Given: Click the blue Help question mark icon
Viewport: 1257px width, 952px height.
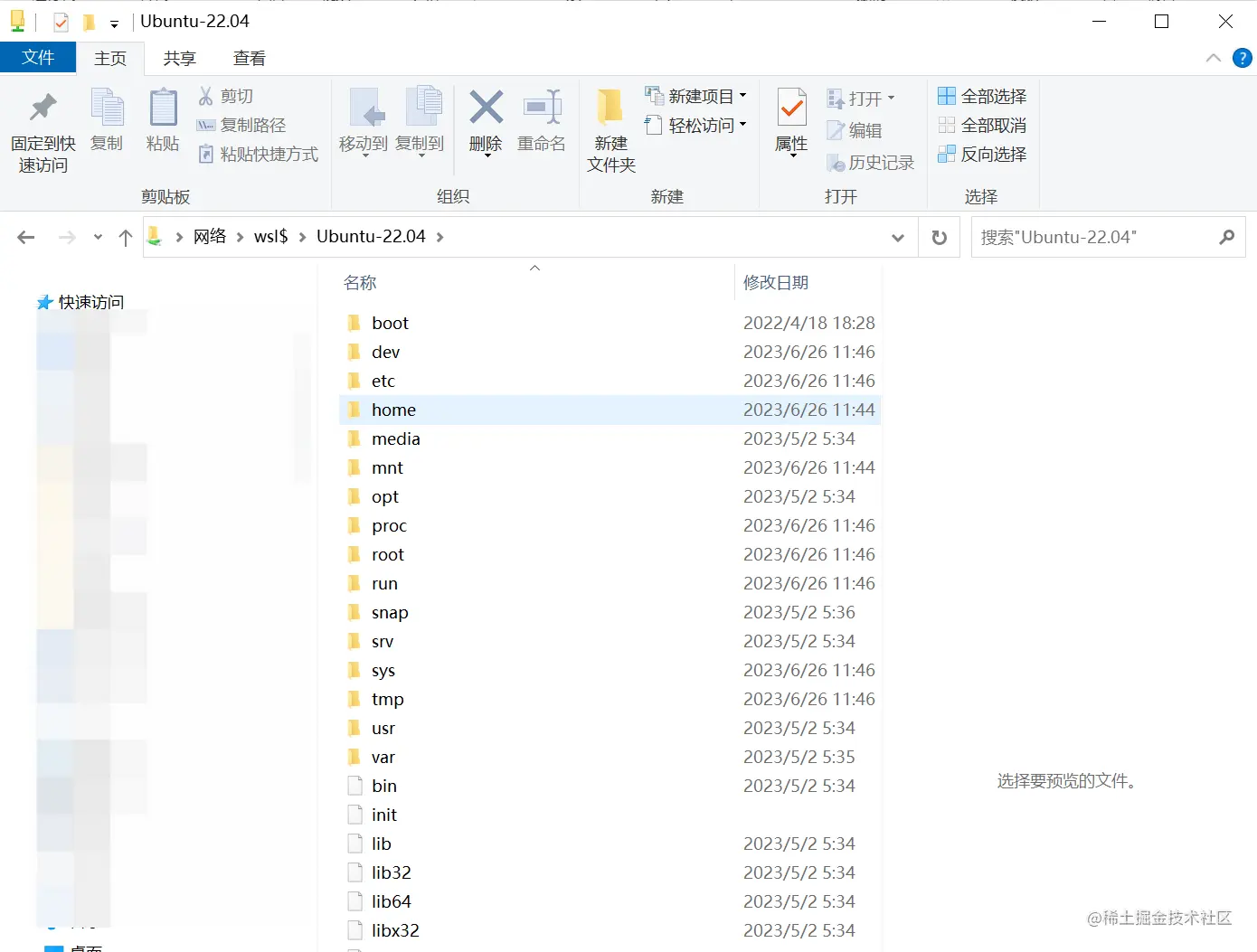Looking at the screenshot, I should click(1243, 59).
